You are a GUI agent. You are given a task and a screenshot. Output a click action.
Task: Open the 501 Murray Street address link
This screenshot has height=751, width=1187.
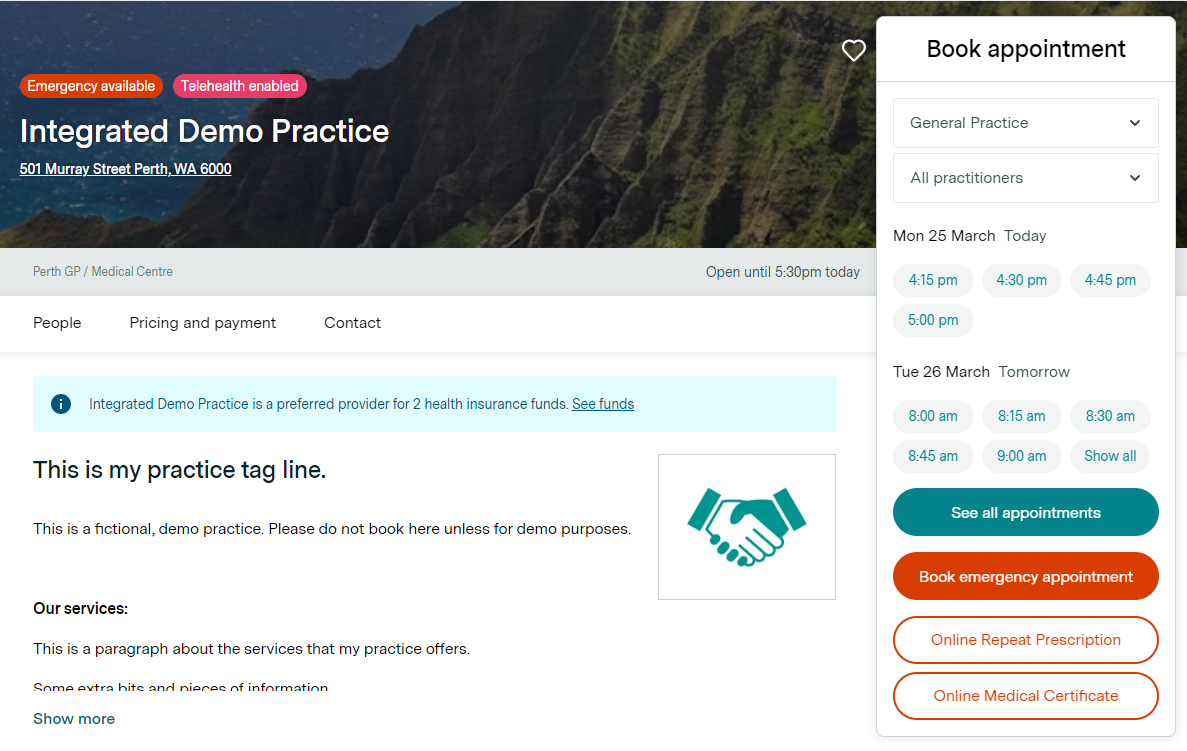[x=125, y=169]
